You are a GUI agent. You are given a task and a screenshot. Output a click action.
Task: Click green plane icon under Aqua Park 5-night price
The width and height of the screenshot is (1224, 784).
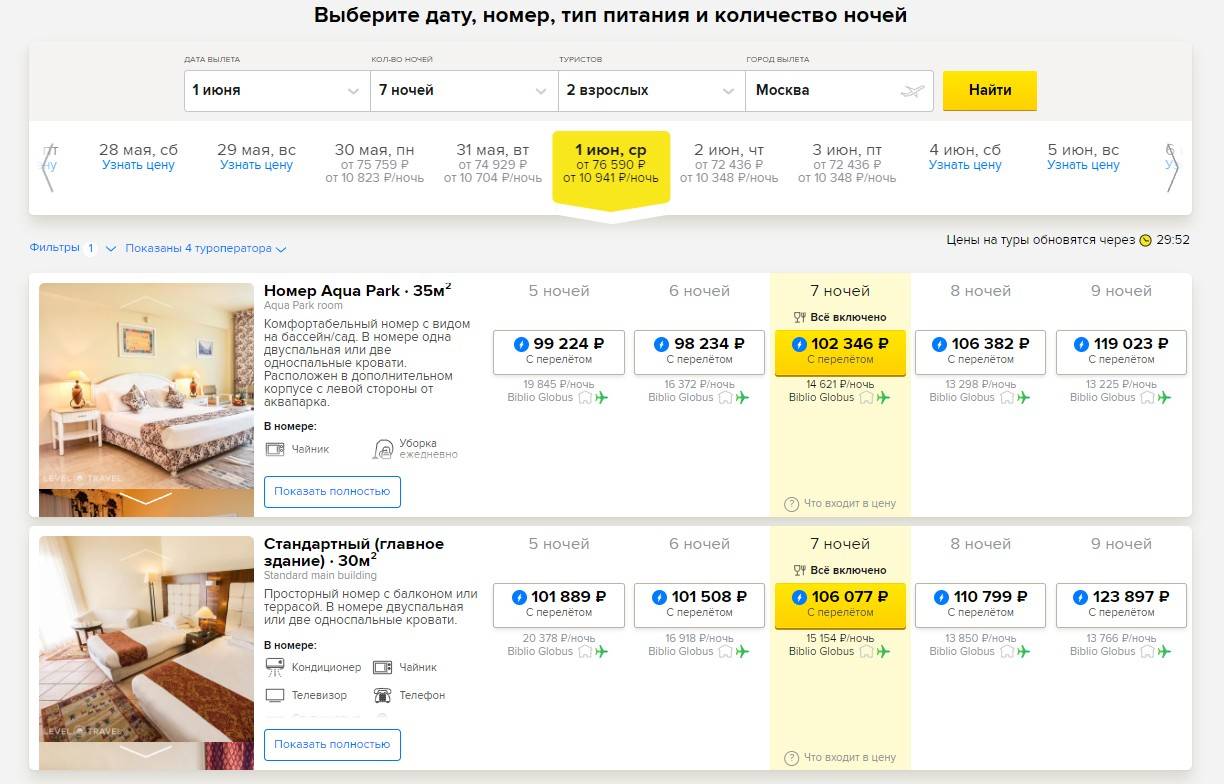(x=602, y=398)
